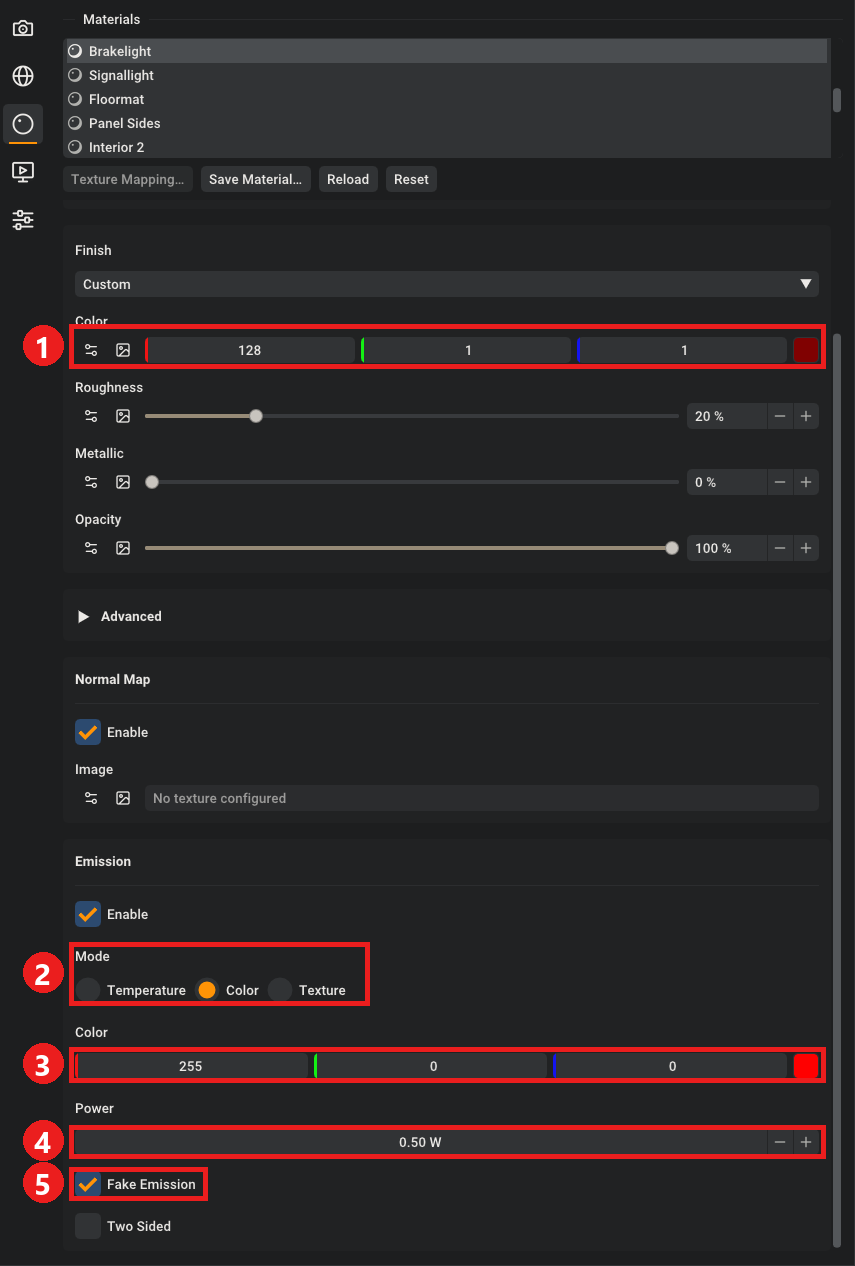Decrease Metallic with minus button
Image resolution: width=855 pixels, height=1266 pixels.
(780, 482)
